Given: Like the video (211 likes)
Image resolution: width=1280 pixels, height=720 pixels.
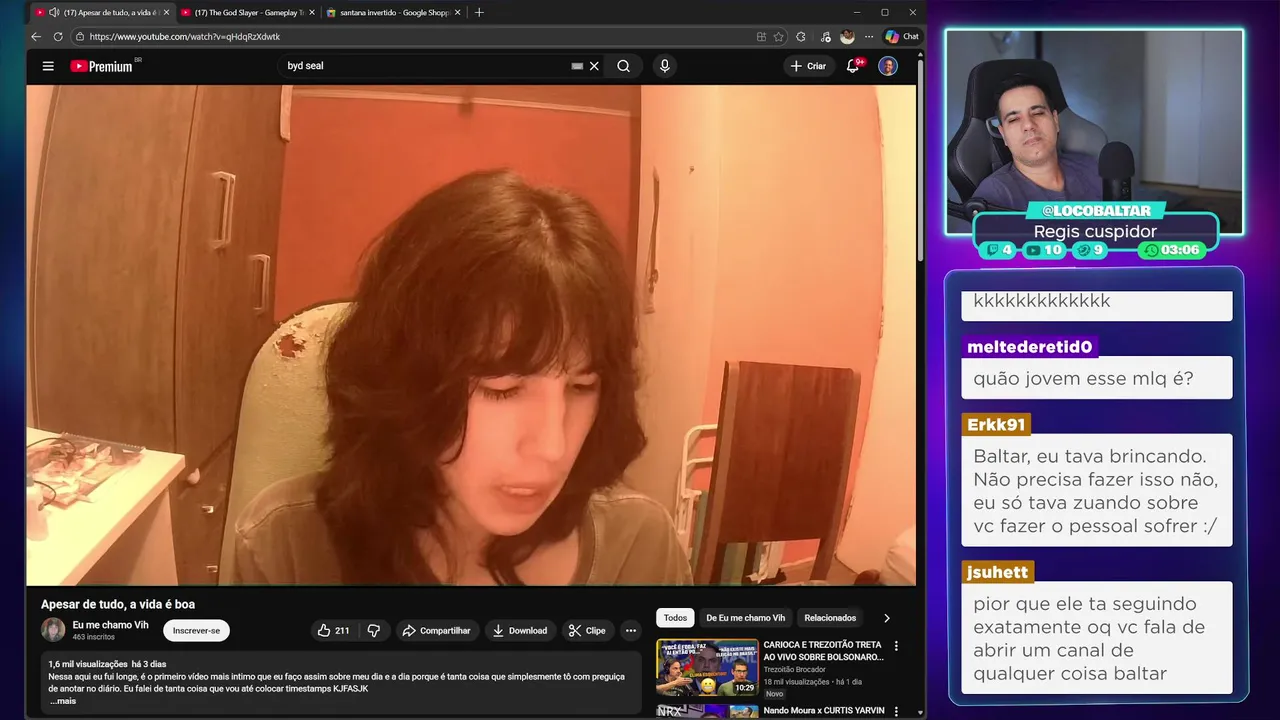Looking at the screenshot, I should (x=334, y=631).
